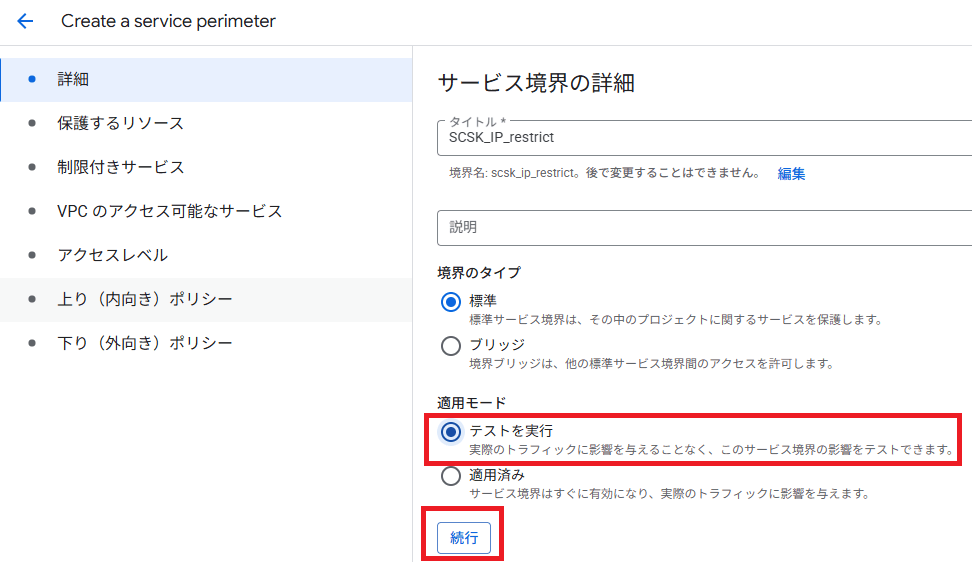The image size is (972, 562).
Task: Click the bullet icon beside 制限付きサービス
Action: pyautogui.click(x=32, y=167)
